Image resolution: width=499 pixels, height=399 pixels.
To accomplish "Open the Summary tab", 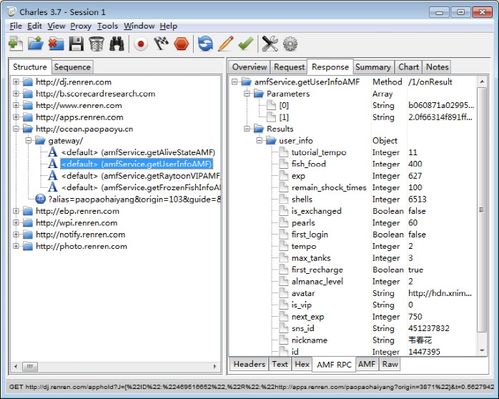I will point(373,67).
